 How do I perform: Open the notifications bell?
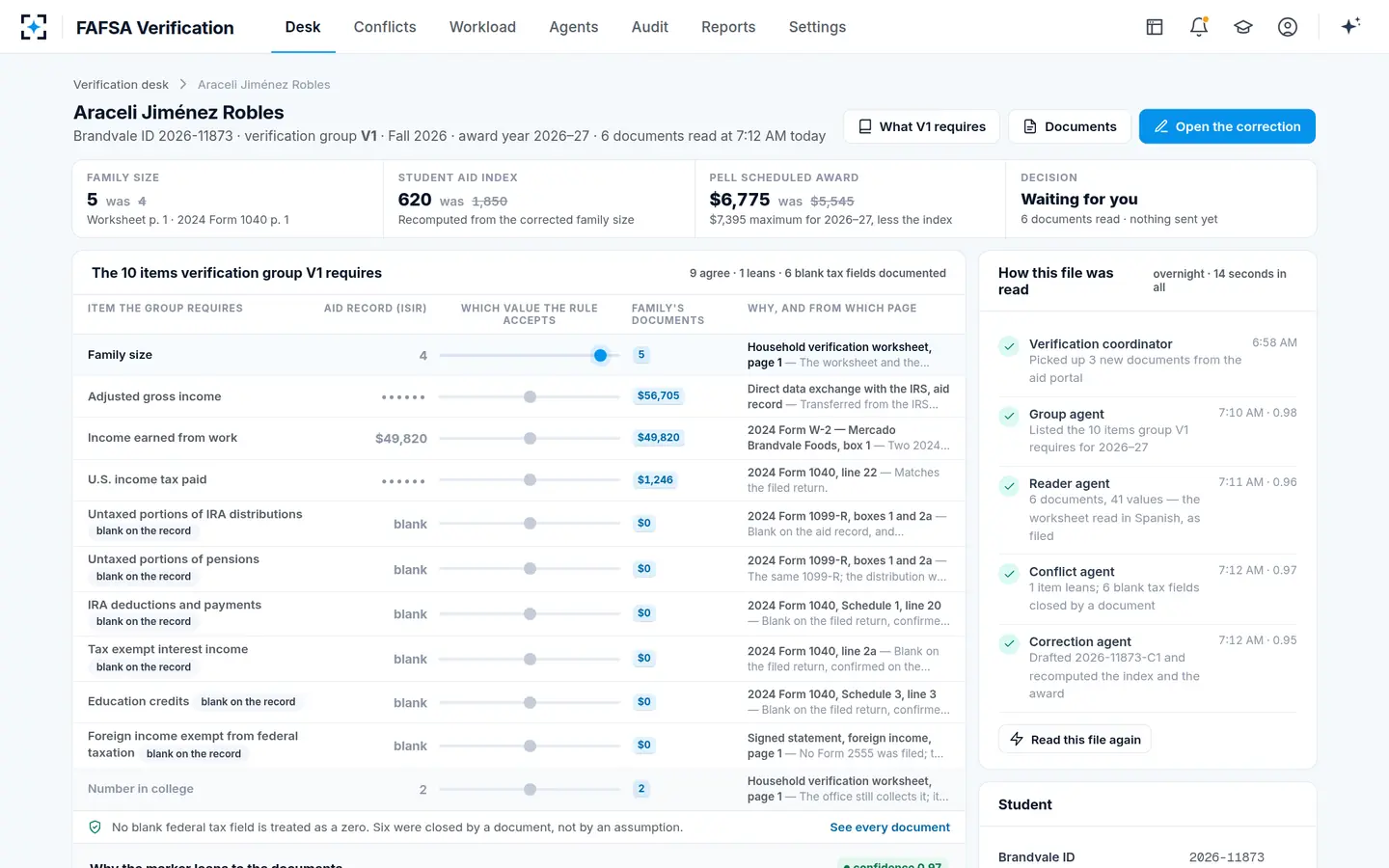coord(1199,27)
